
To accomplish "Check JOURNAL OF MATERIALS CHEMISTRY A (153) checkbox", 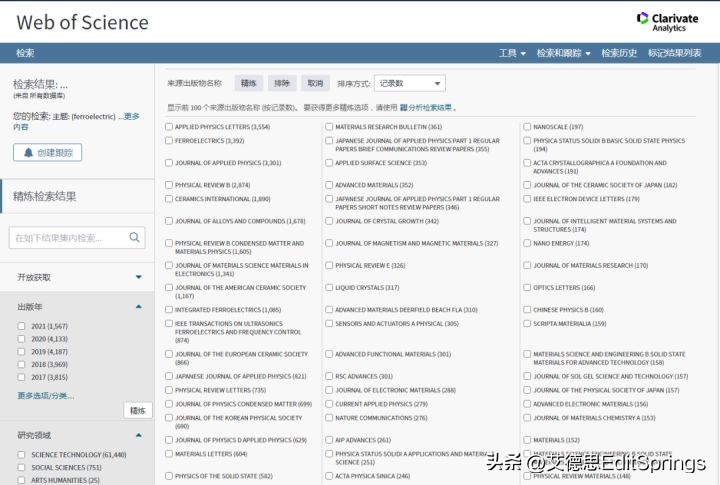I will (x=527, y=417).
